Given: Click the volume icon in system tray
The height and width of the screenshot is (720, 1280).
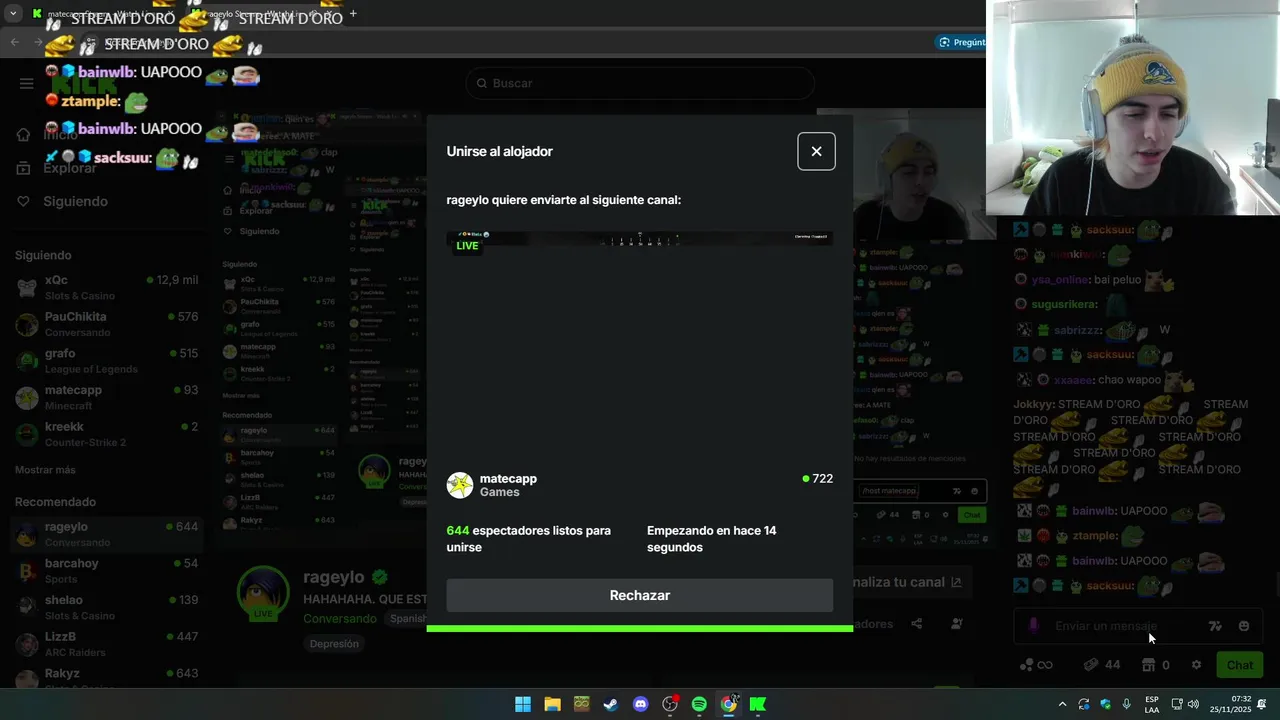Looking at the screenshot, I should (1193, 704).
